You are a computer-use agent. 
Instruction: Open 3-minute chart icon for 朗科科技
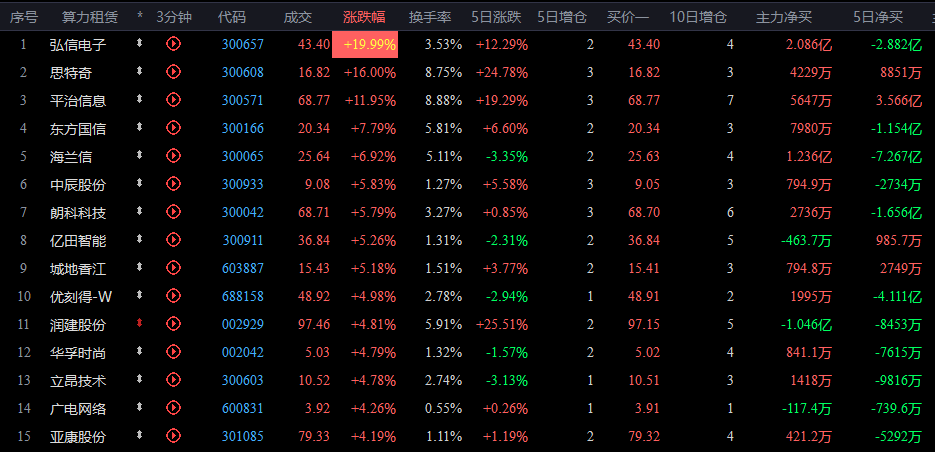[x=173, y=212]
